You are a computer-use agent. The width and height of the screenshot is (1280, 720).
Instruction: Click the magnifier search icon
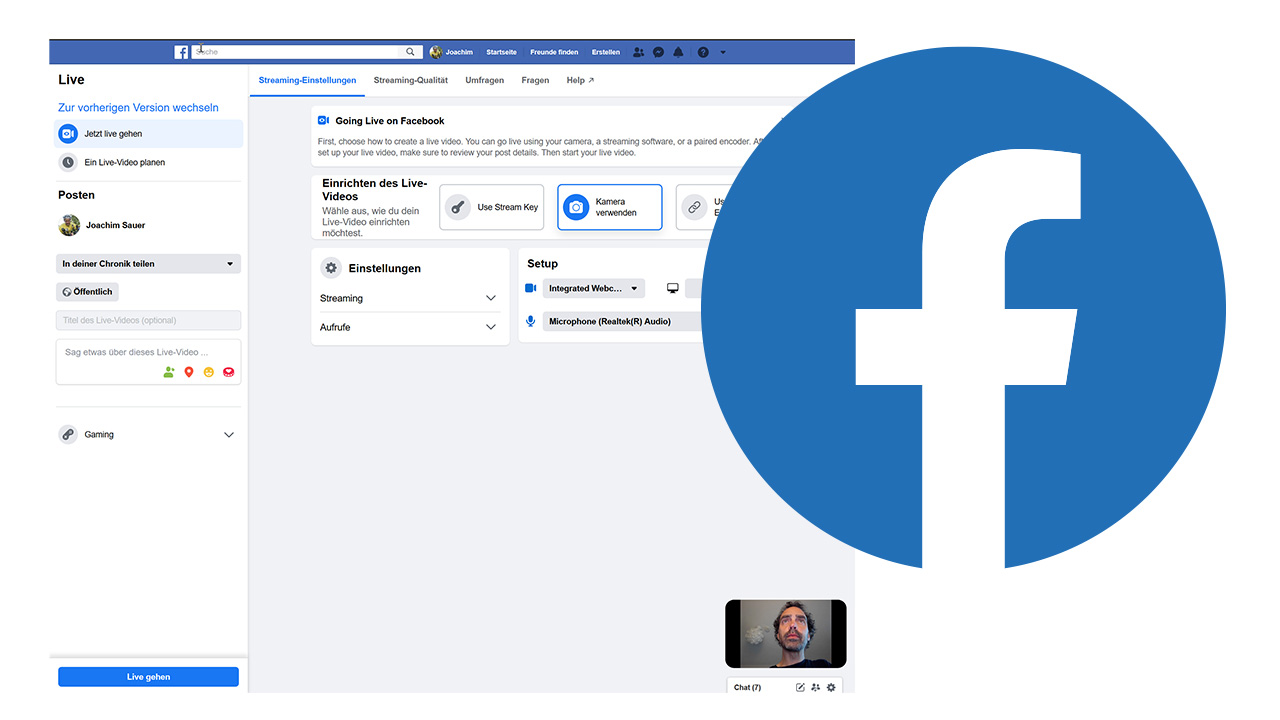pos(410,52)
